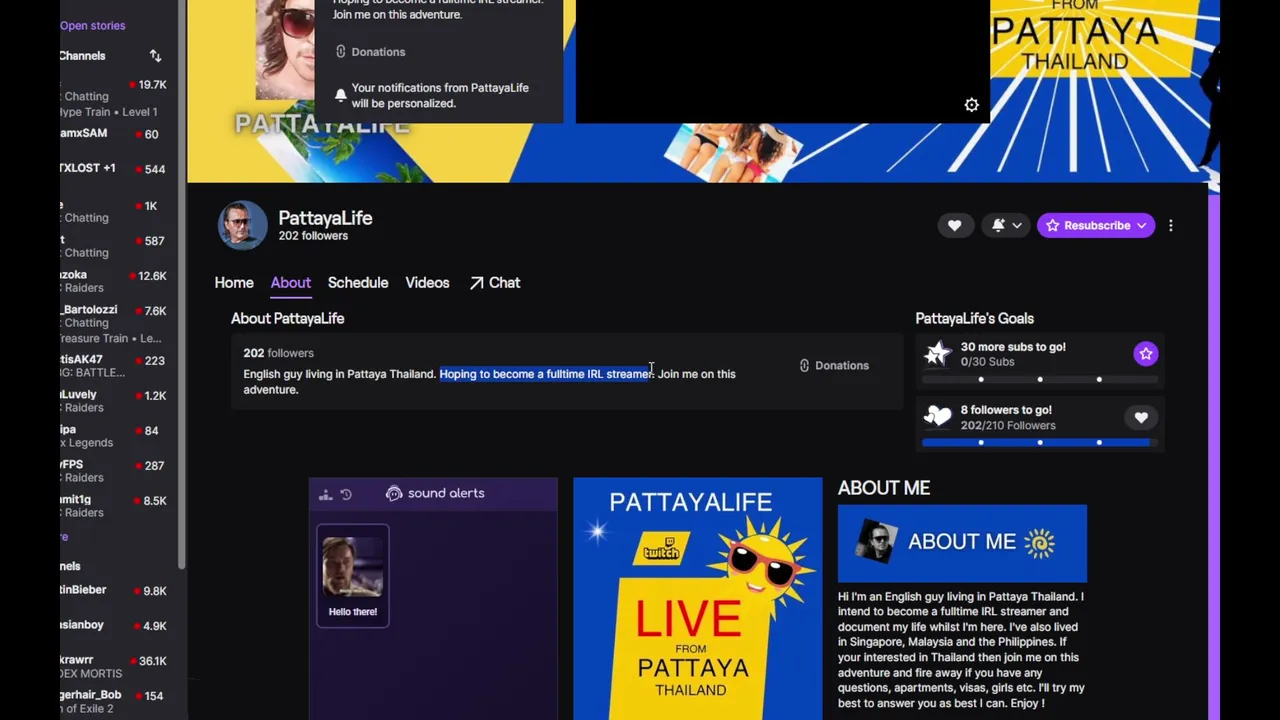Open the Sound Alerts history clock icon
The height and width of the screenshot is (720, 1280).
coord(346,494)
